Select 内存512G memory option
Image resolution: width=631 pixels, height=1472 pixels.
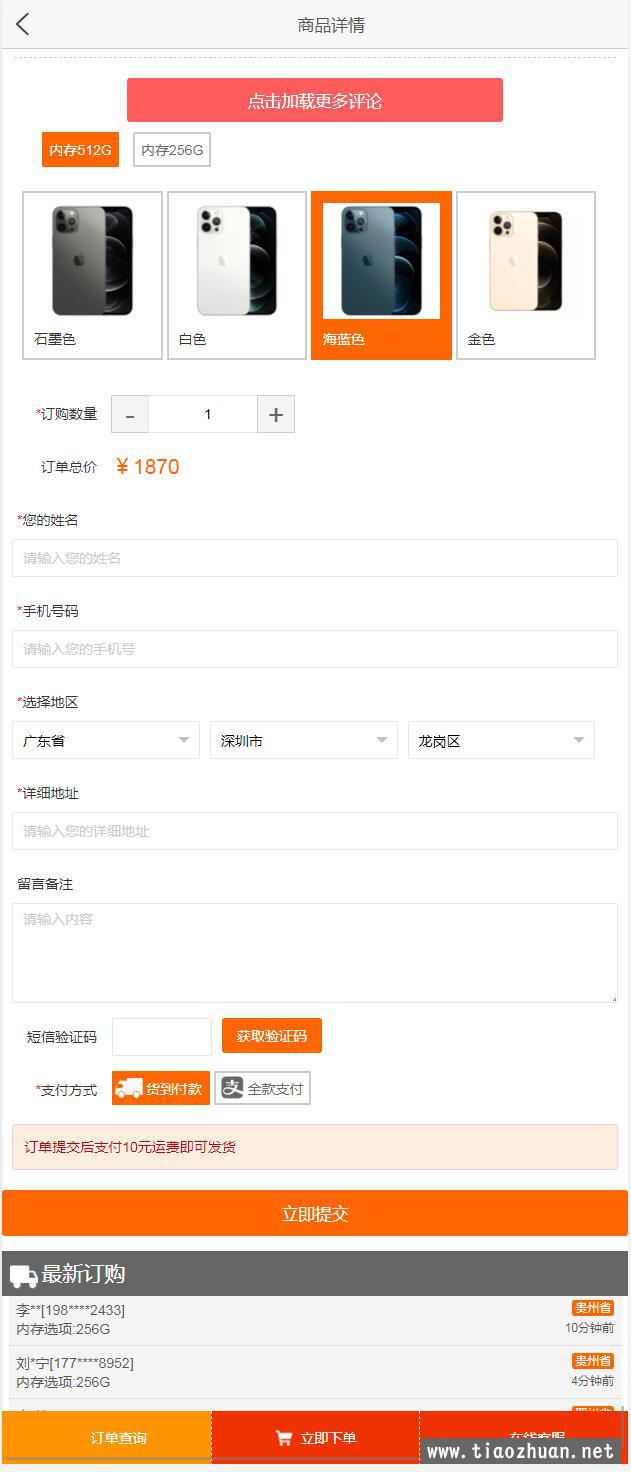click(80, 150)
